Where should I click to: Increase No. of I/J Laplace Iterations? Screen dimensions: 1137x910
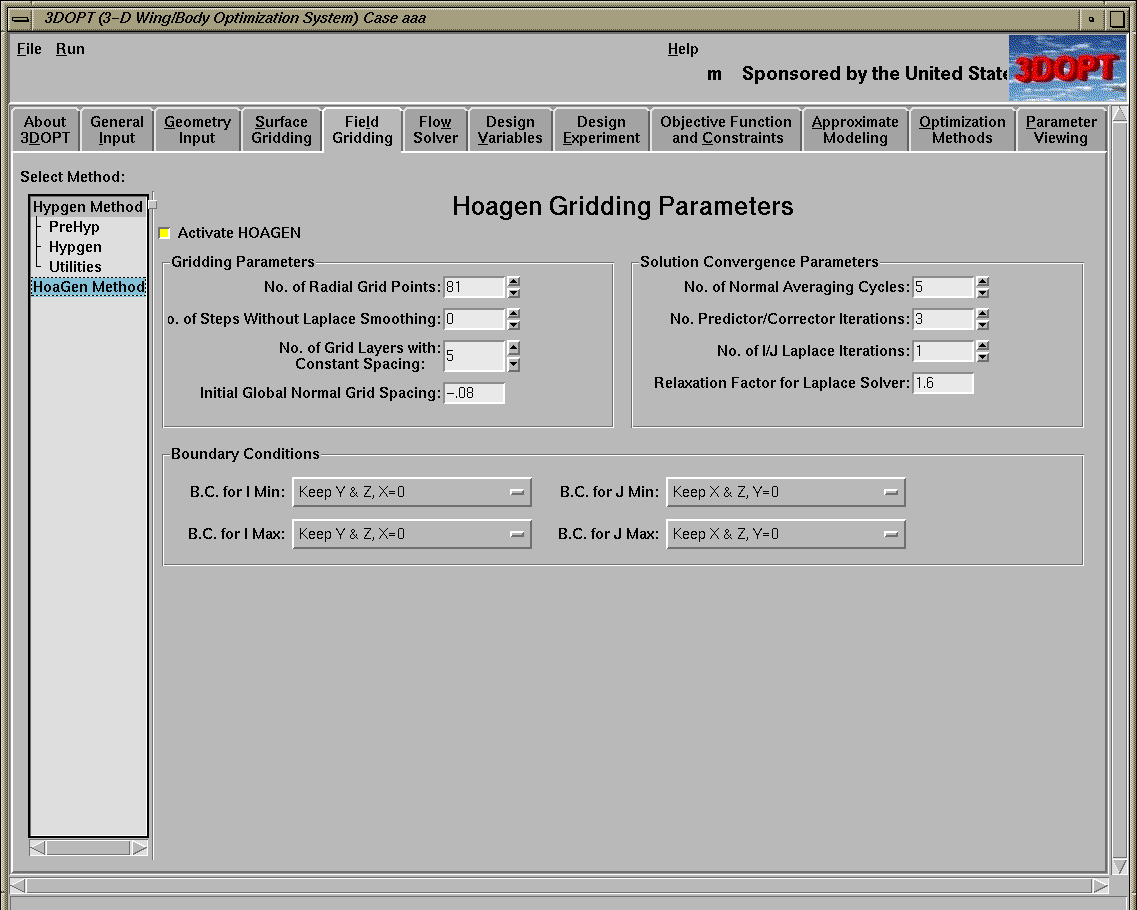[983, 346]
